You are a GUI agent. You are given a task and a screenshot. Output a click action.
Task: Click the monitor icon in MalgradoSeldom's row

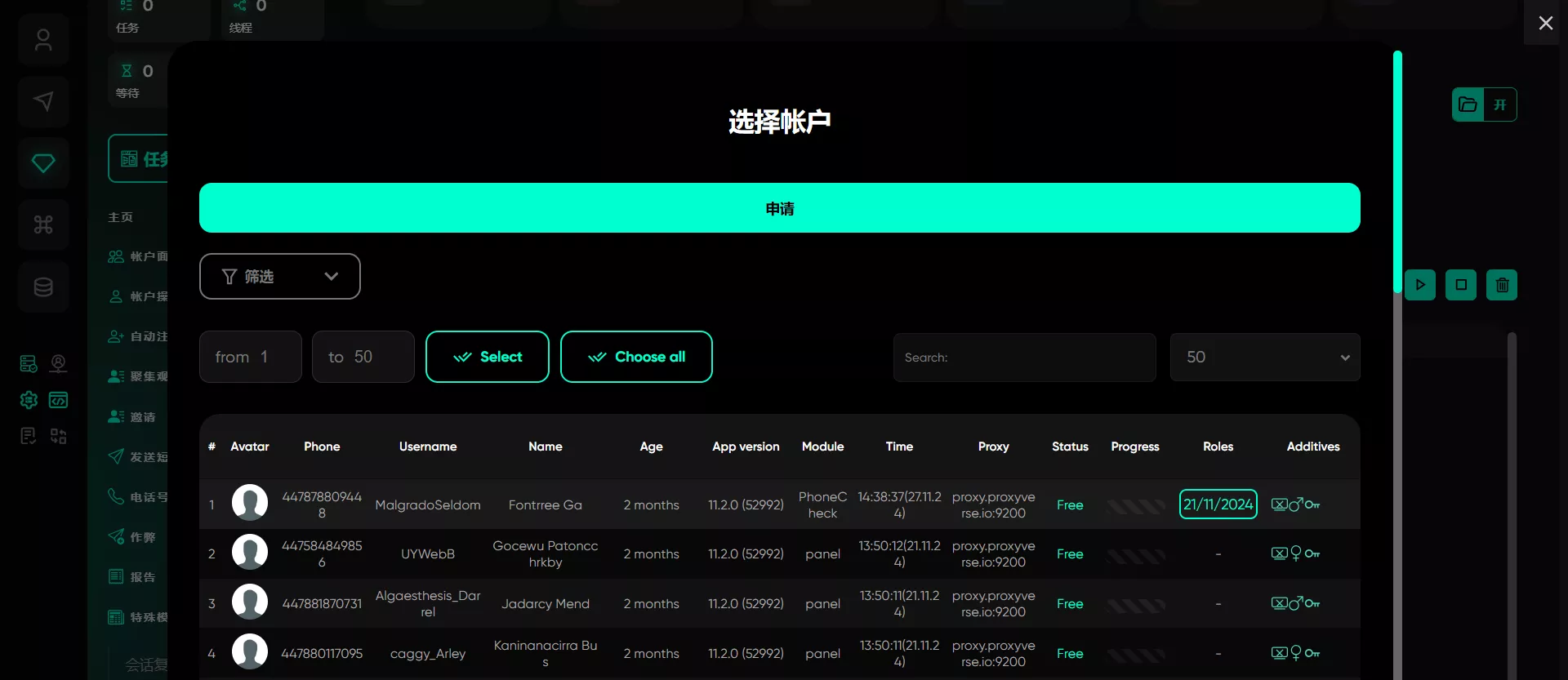[1279, 504]
